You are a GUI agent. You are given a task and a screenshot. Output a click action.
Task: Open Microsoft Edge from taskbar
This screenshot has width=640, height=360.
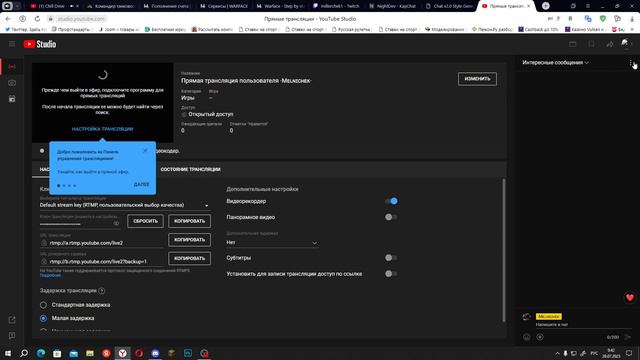point(41,353)
